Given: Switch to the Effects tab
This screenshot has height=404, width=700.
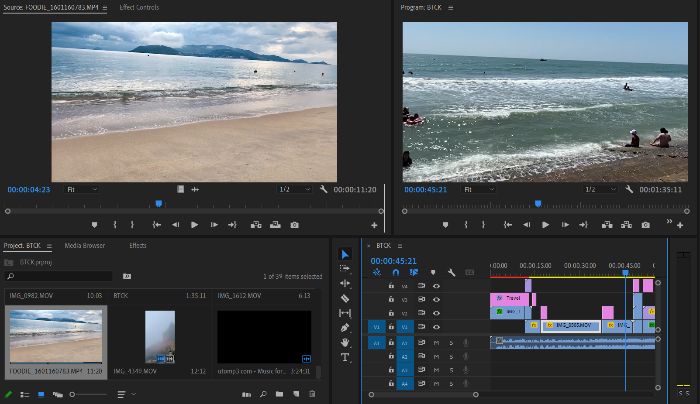Looking at the screenshot, I should click(x=138, y=246).
